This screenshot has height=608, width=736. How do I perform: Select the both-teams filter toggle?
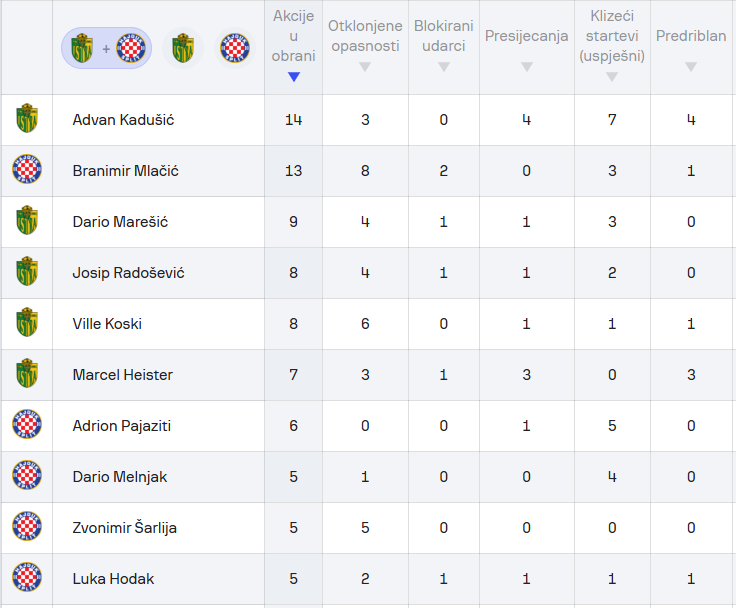point(106,48)
